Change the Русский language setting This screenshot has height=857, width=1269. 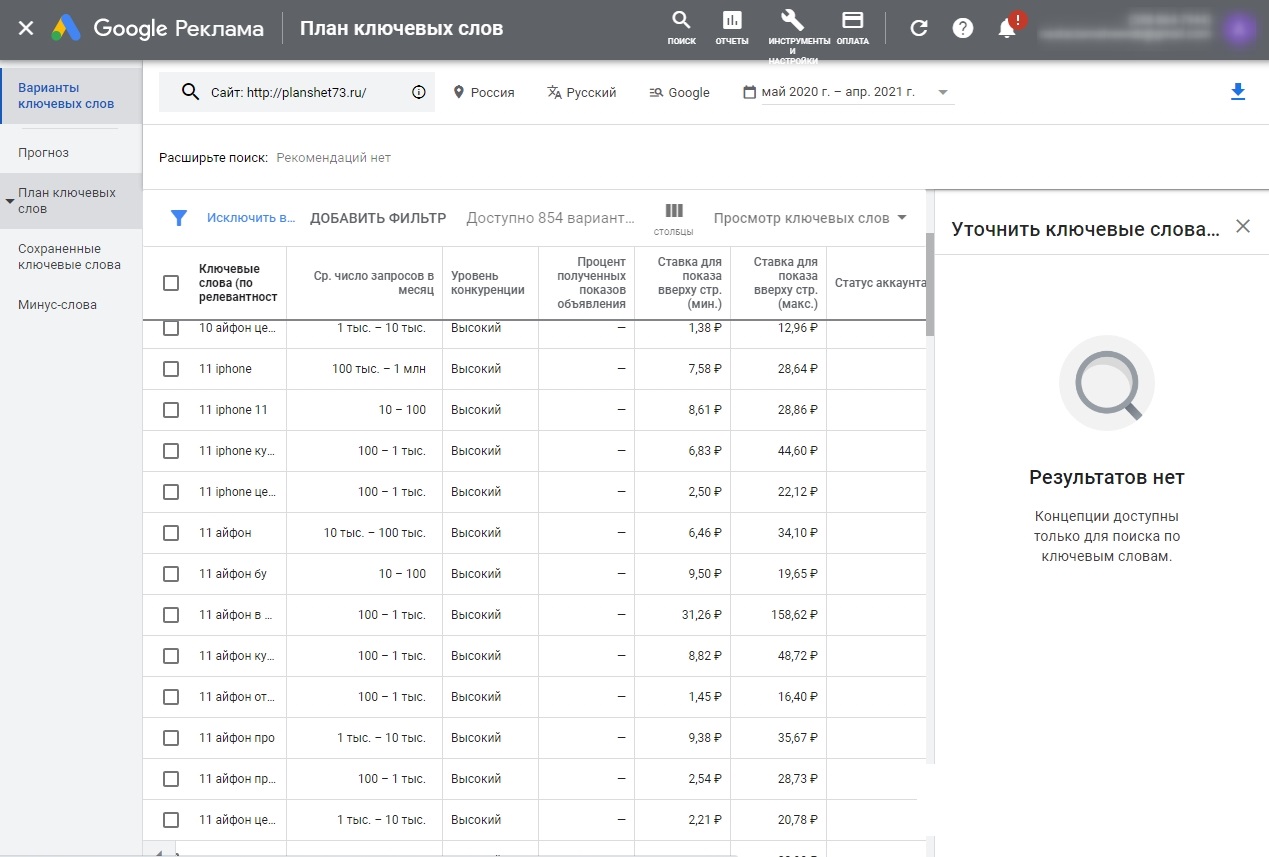click(x=582, y=92)
